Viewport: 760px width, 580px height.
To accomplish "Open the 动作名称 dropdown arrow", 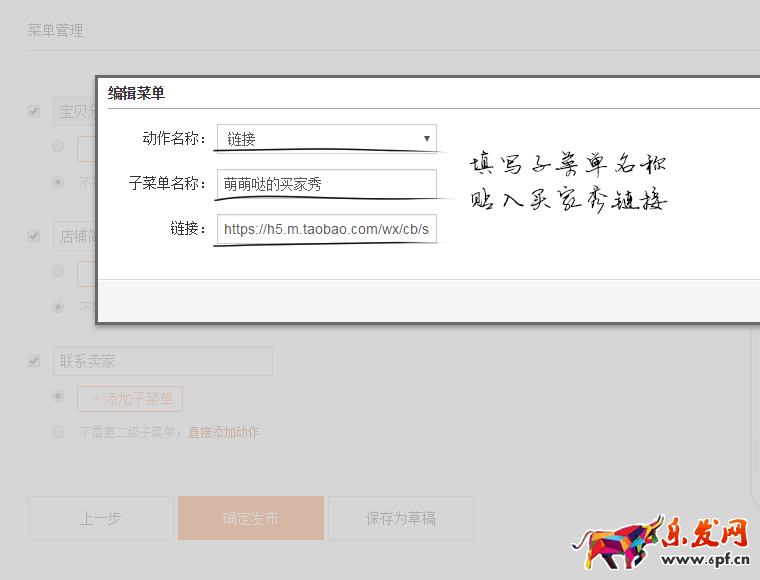I will coord(427,138).
